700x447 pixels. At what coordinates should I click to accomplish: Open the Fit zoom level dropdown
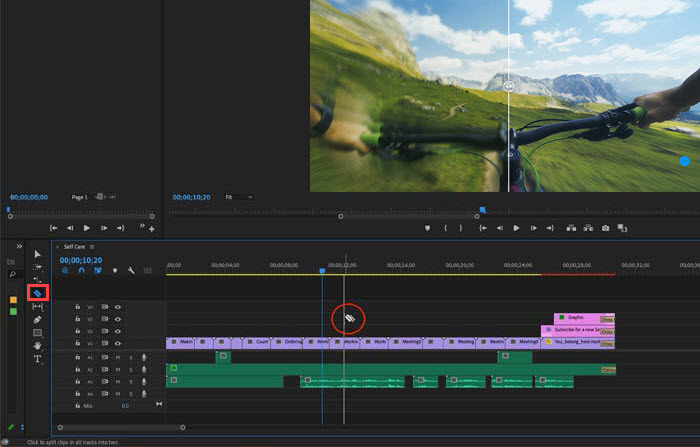238,197
